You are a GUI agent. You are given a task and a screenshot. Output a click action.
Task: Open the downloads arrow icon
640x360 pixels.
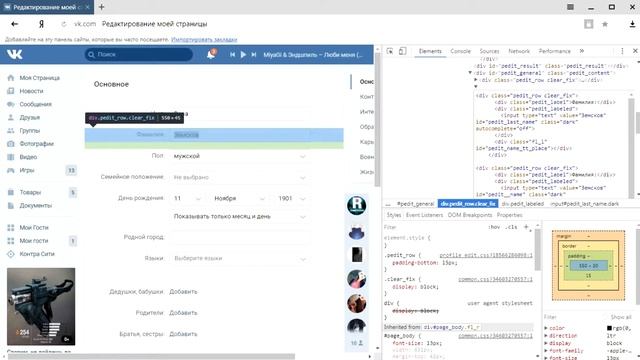(x=632, y=24)
